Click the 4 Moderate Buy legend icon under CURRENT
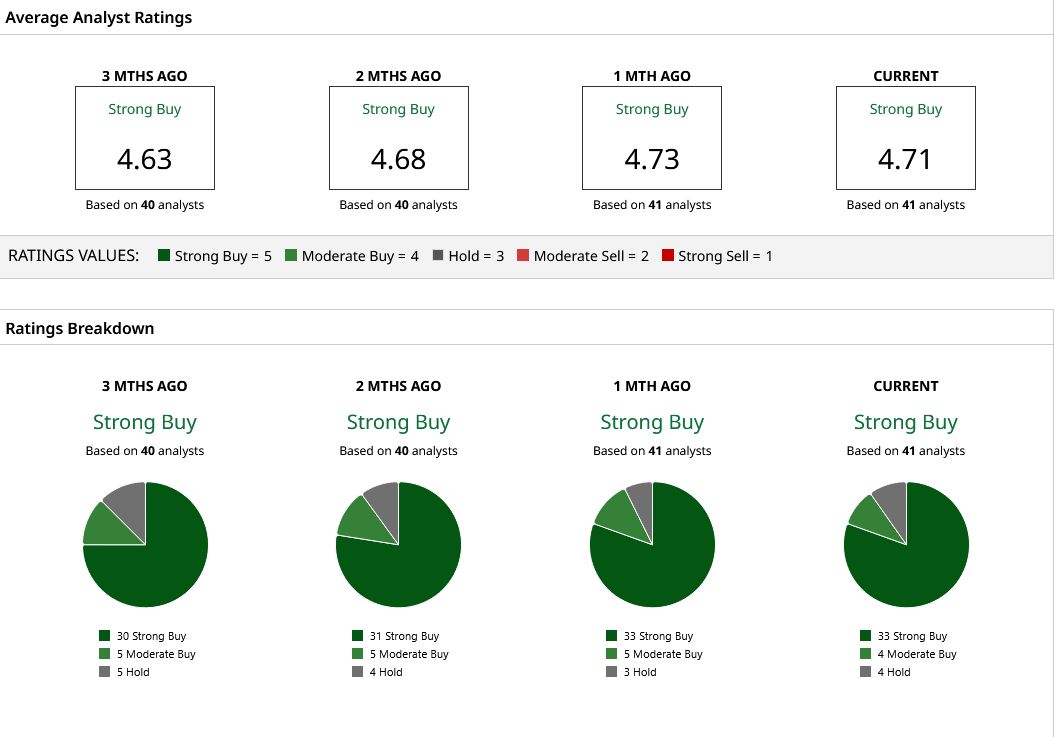The image size is (1054, 737). (x=865, y=654)
